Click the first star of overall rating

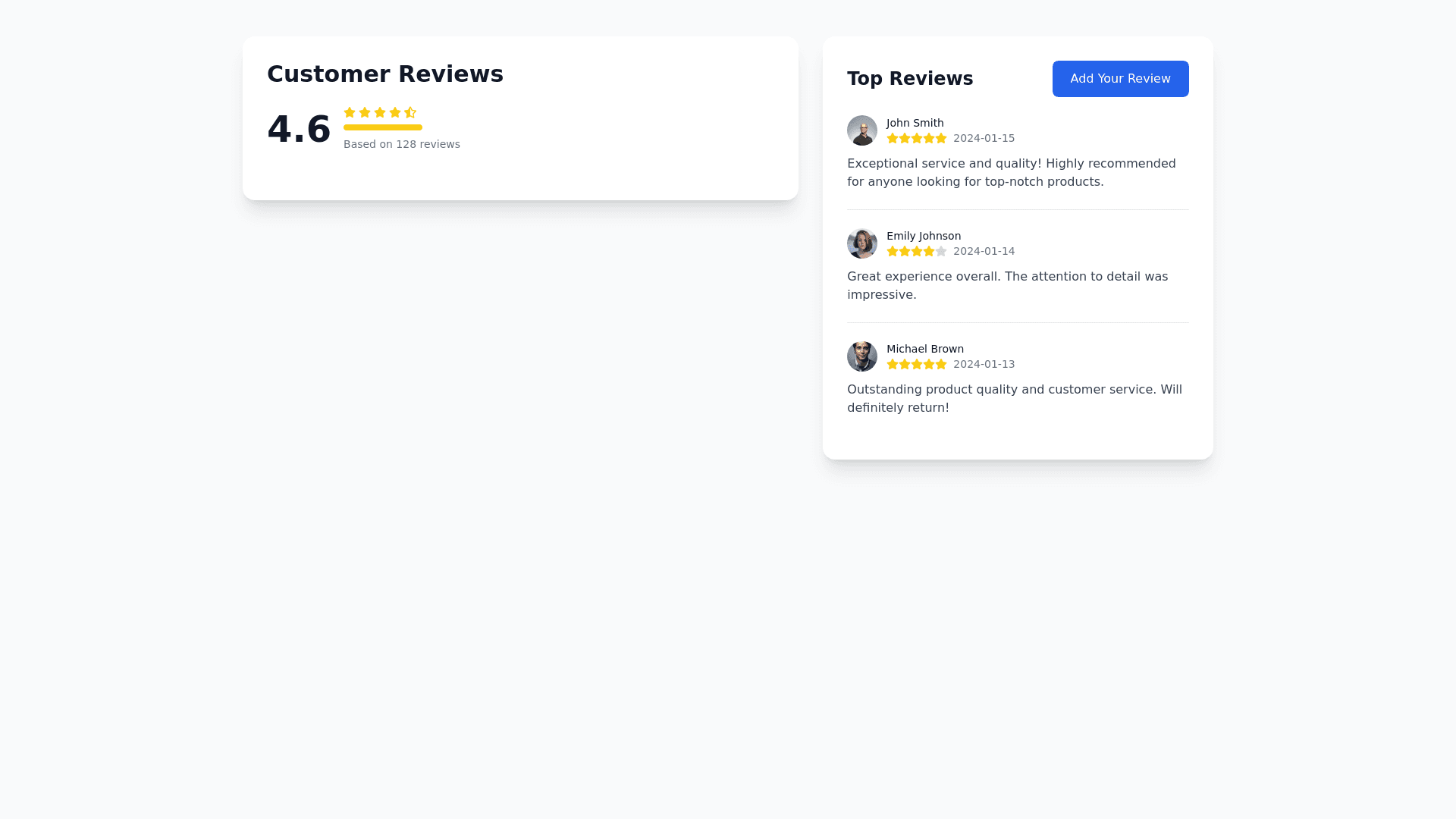coord(350,112)
